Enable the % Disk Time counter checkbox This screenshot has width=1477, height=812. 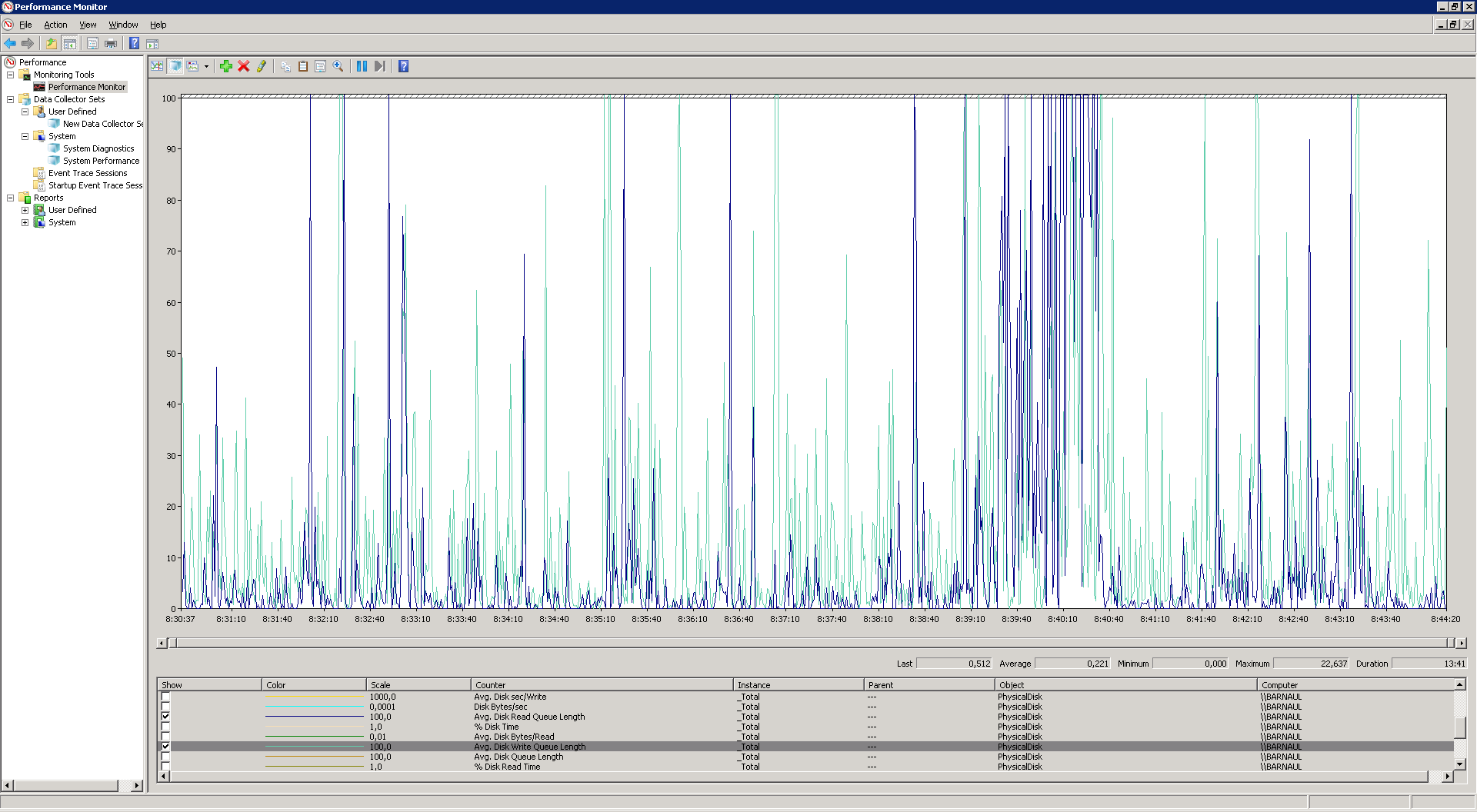coord(165,727)
